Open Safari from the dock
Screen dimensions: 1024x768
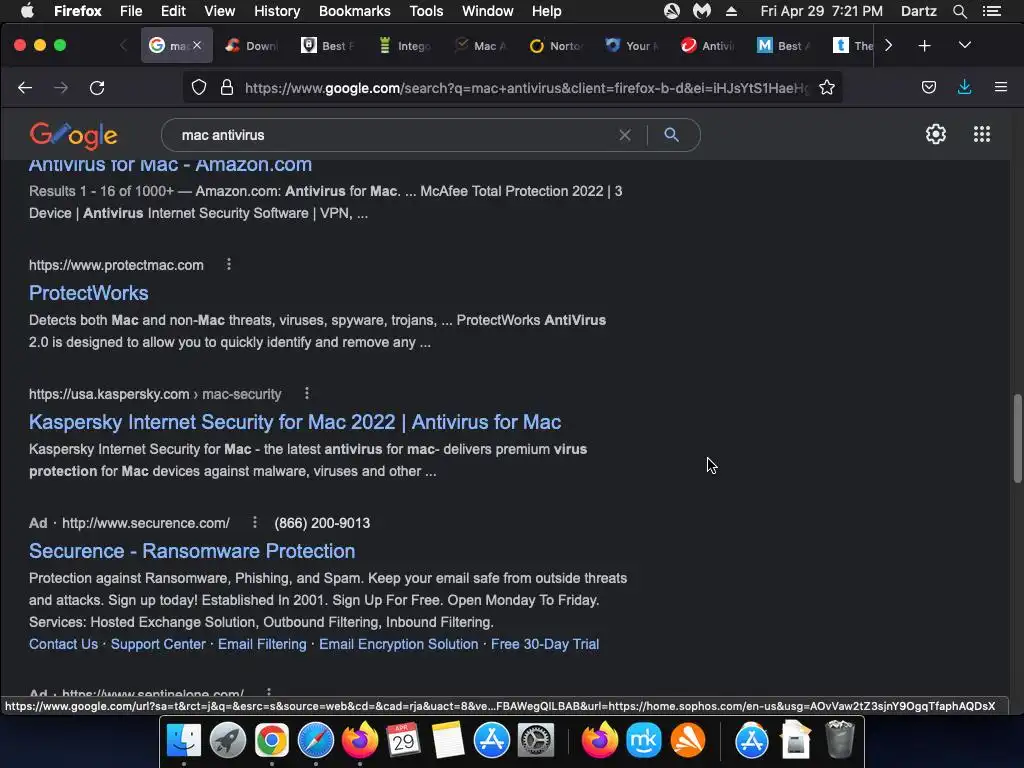315,741
